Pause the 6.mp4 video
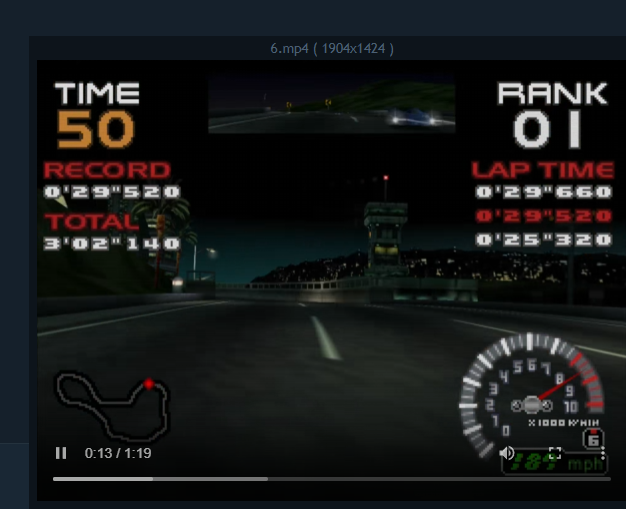 tap(61, 453)
